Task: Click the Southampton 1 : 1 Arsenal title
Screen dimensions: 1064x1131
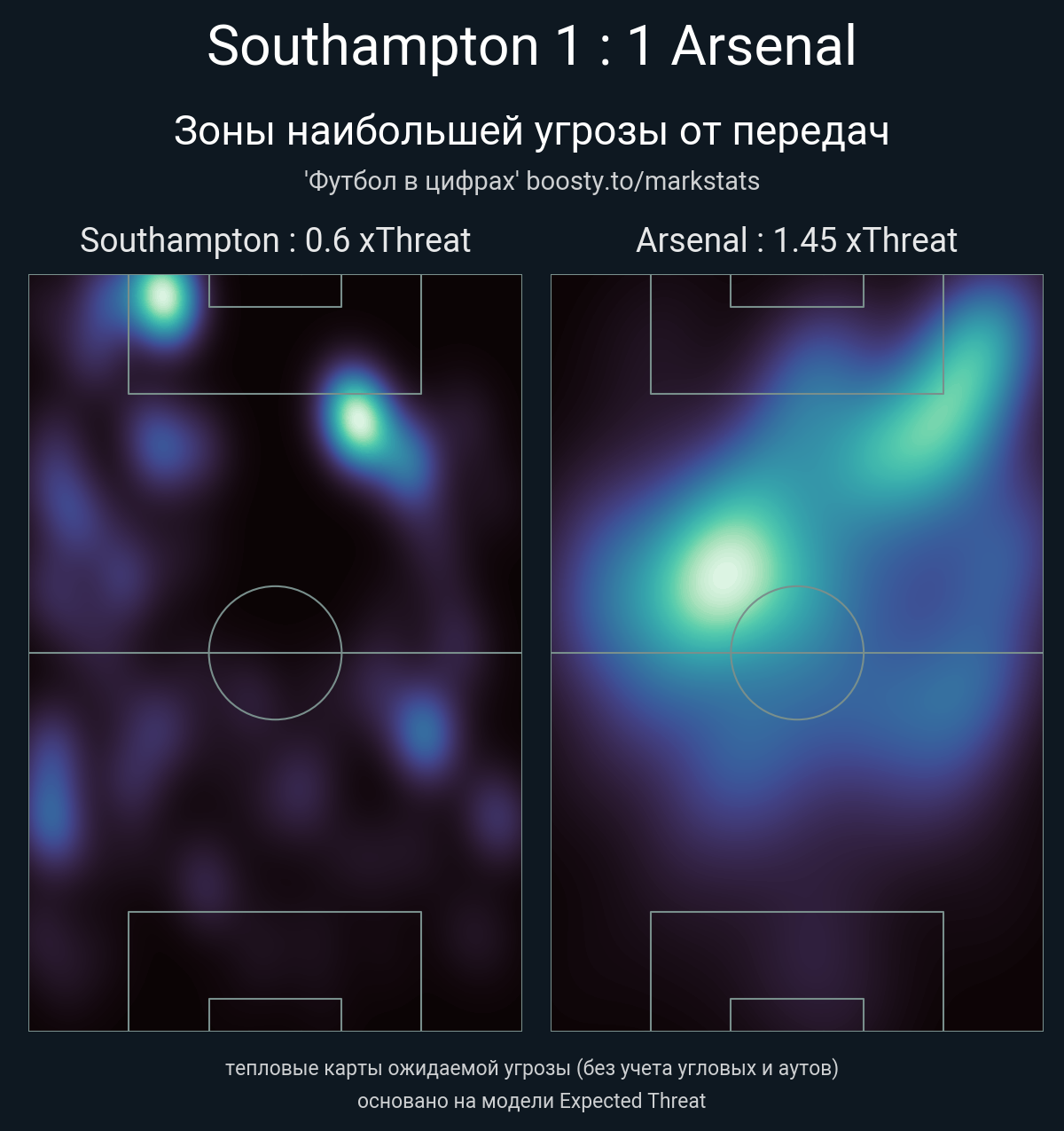Action: click(x=532, y=46)
